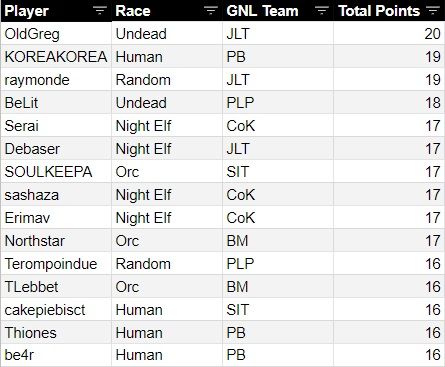Select the Total Points header cell
Image resolution: width=445 pixels, height=367 pixels.
389,11
